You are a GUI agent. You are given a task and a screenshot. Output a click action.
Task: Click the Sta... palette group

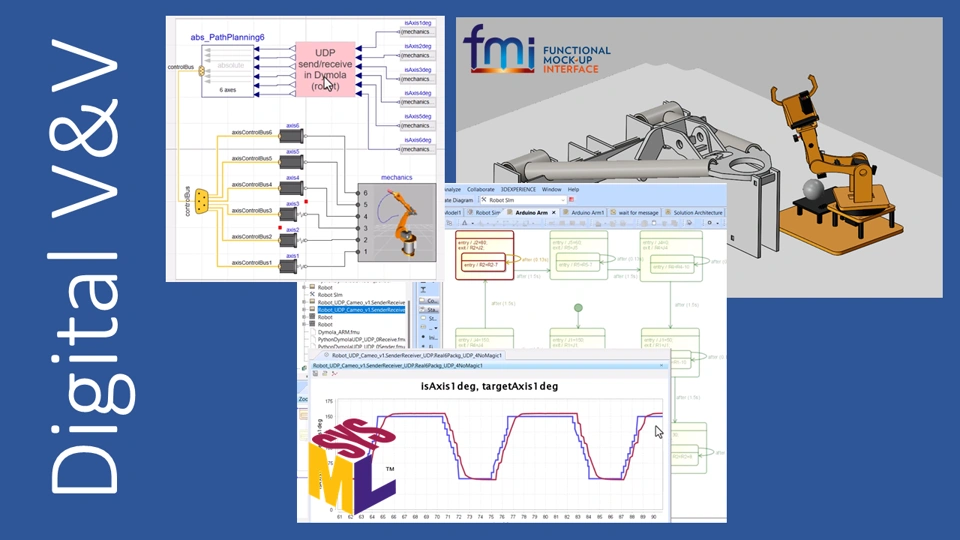[x=429, y=310]
